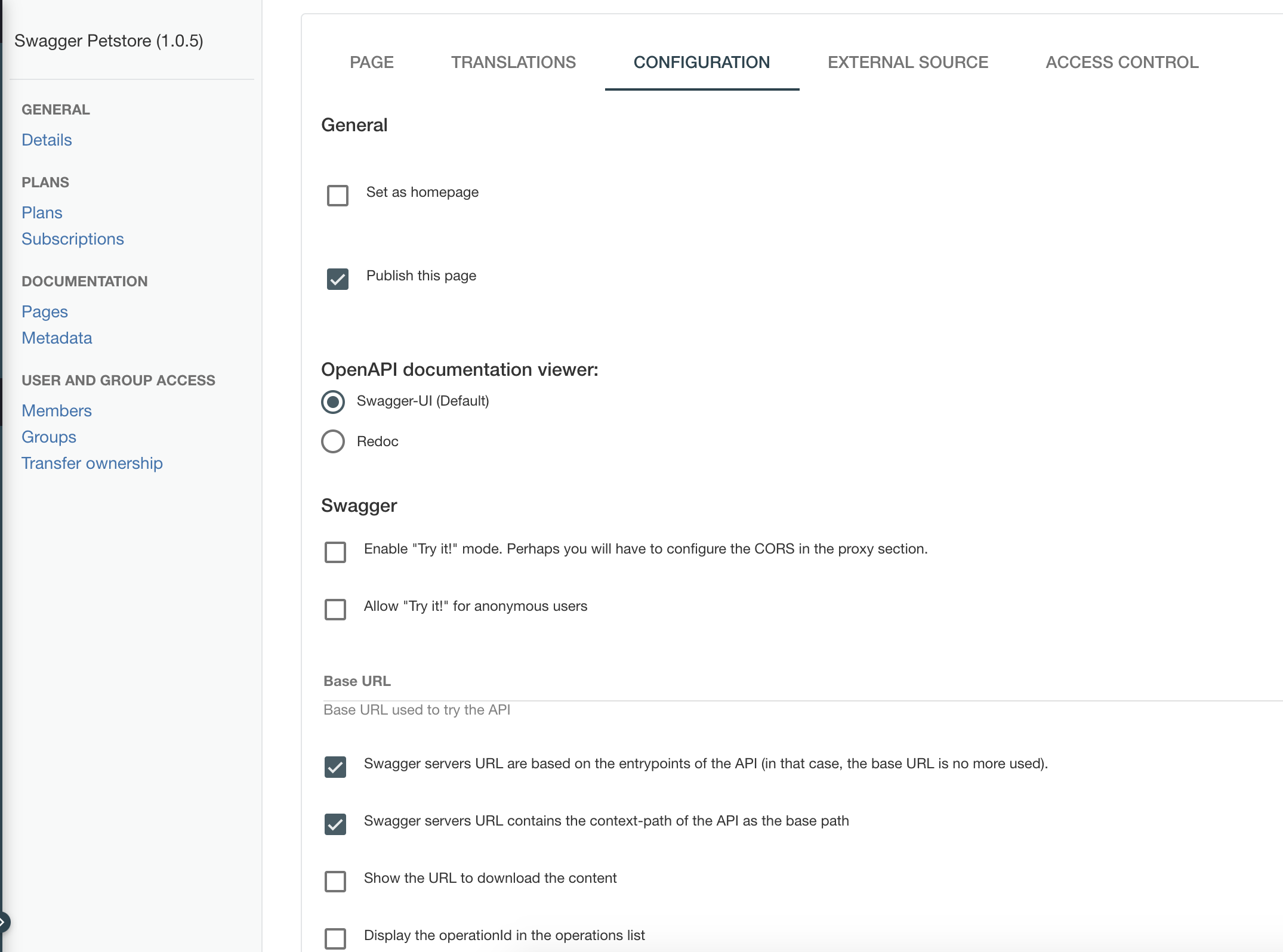Check Show the URL to download content
Image resolution: width=1283 pixels, height=952 pixels.
[335, 882]
